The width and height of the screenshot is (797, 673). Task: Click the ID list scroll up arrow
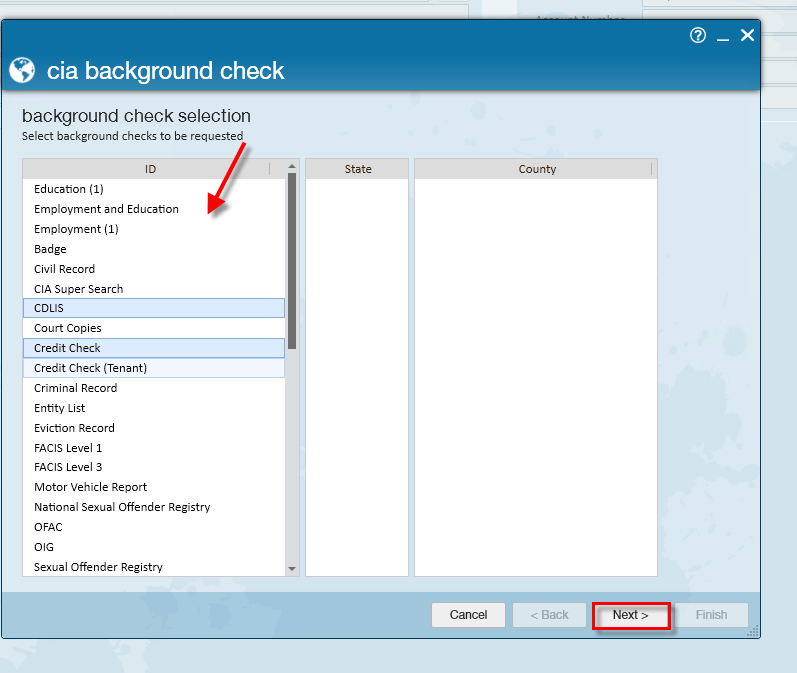[x=292, y=166]
